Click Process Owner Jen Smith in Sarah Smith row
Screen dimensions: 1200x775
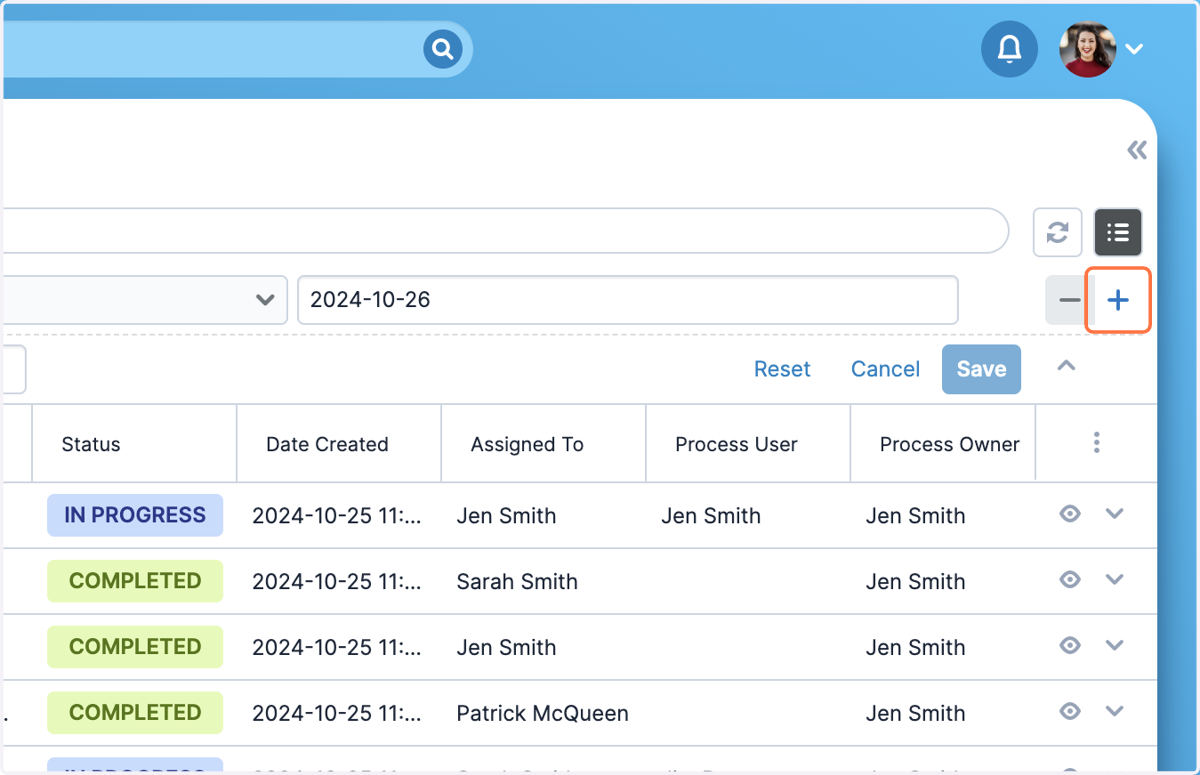(x=915, y=582)
